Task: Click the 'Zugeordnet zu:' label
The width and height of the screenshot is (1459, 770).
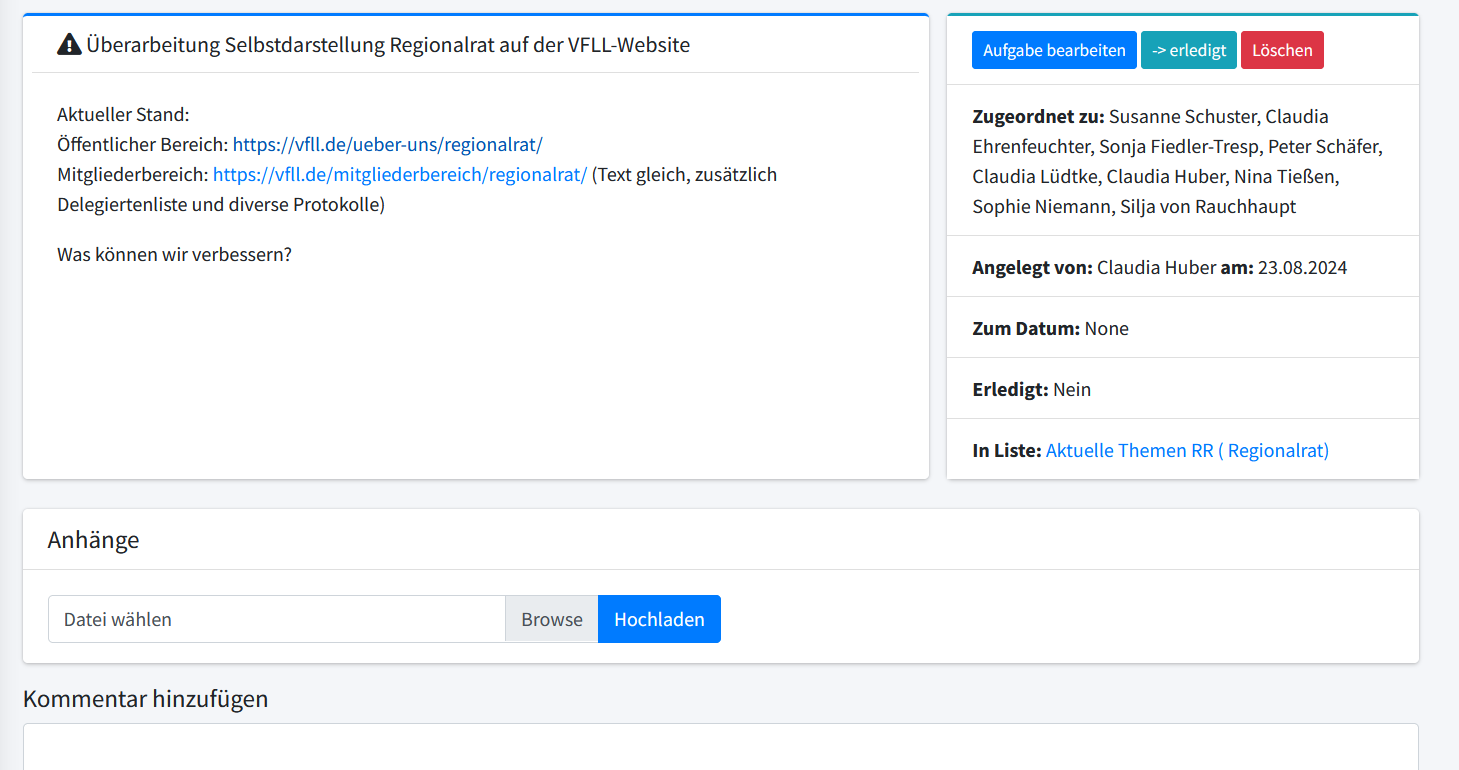Action: pos(1038,116)
